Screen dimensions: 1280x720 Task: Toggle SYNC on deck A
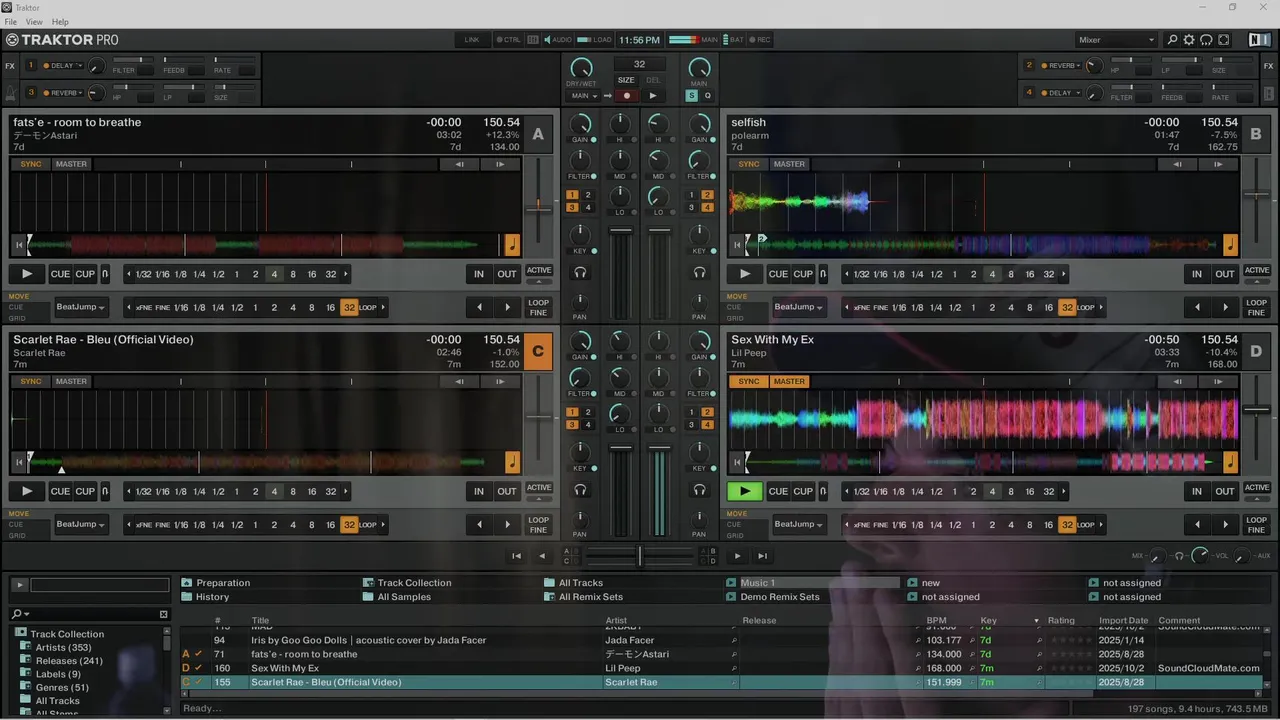[x=31, y=164]
